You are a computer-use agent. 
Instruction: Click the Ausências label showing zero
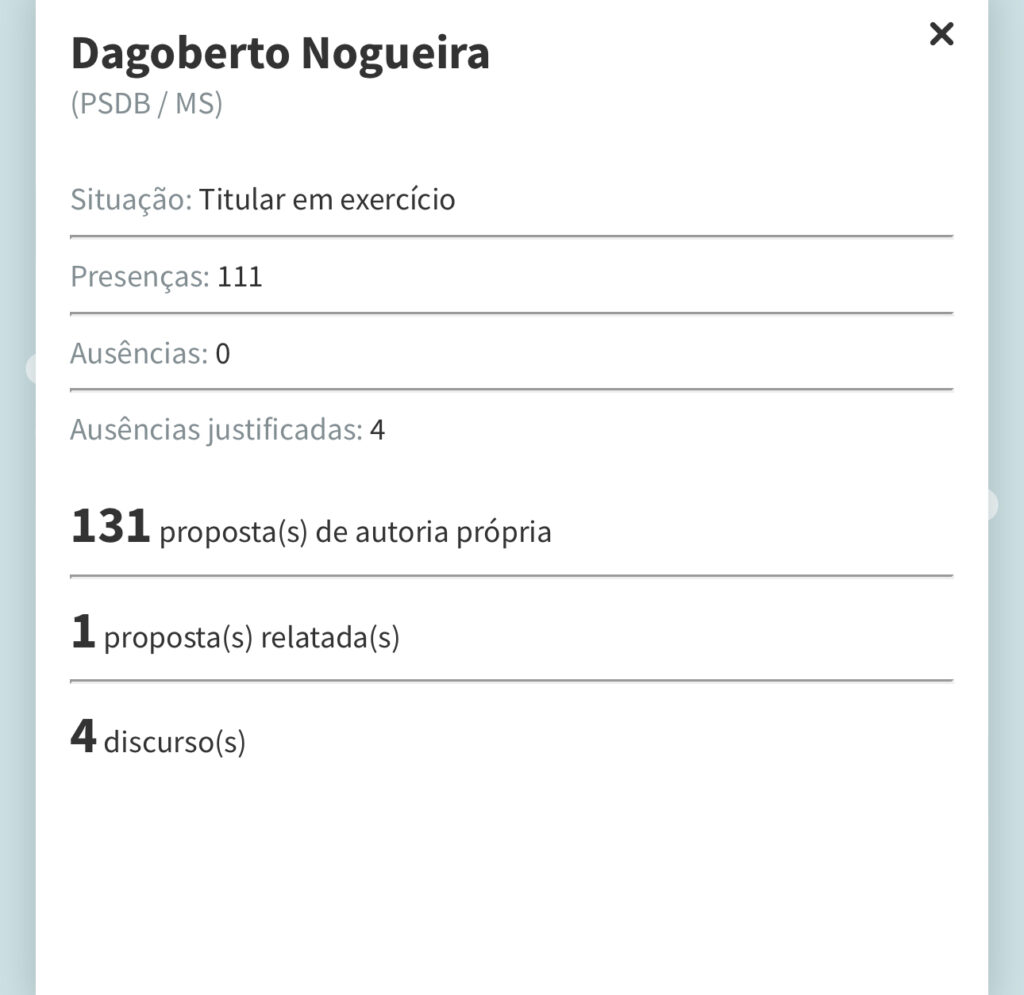click(138, 353)
